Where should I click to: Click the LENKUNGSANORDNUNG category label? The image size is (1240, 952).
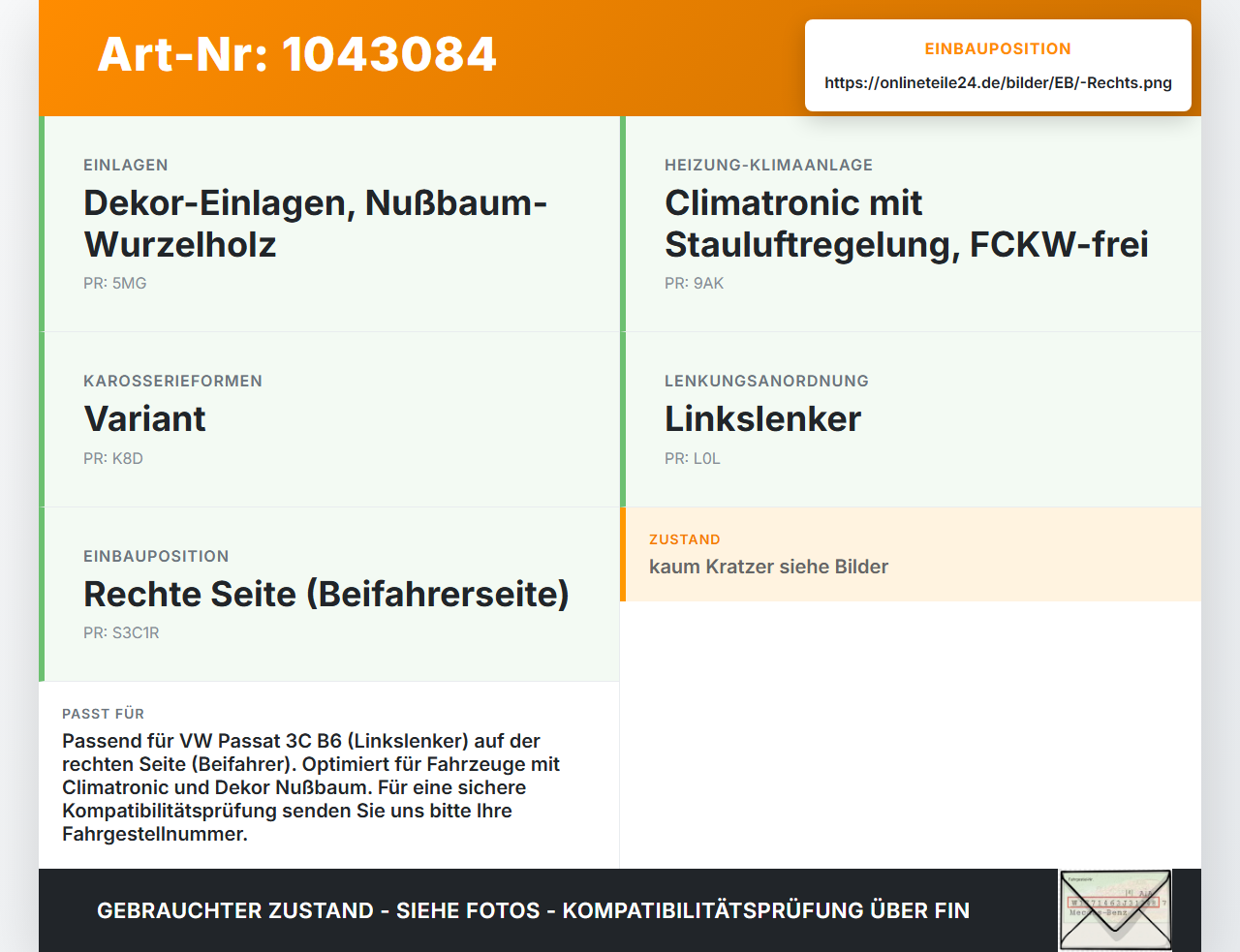pos(766,382)
